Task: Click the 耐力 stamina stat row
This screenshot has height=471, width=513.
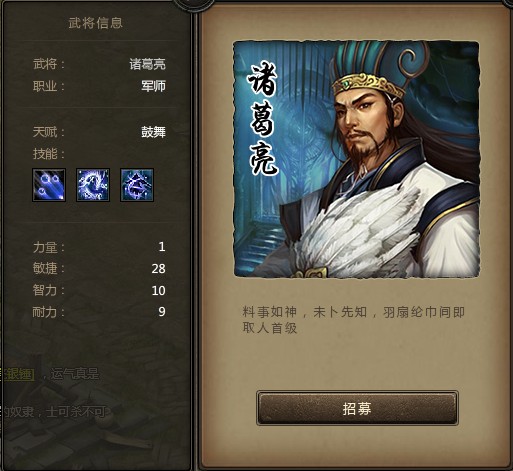Action: [99, 312]
